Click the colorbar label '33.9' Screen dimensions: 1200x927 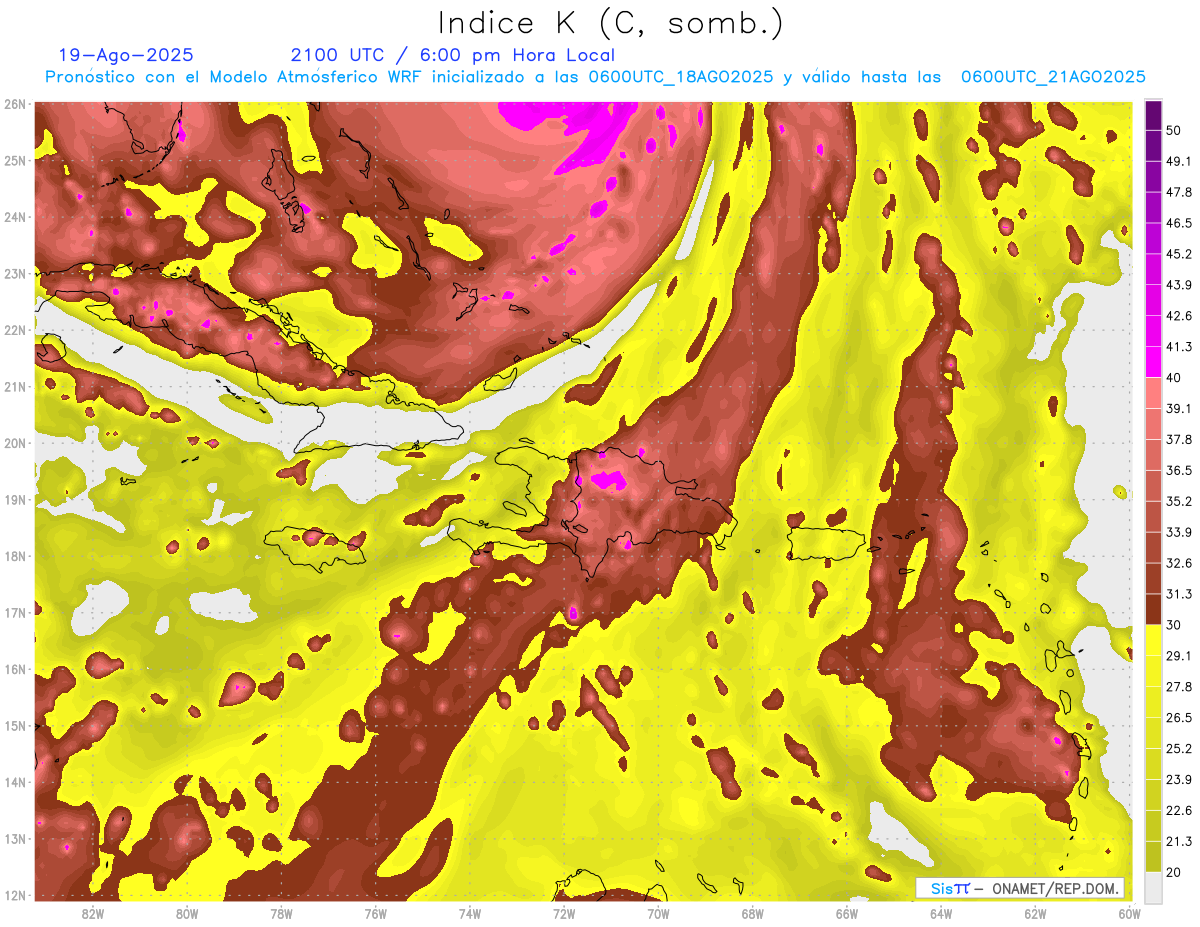[1178, 532]
